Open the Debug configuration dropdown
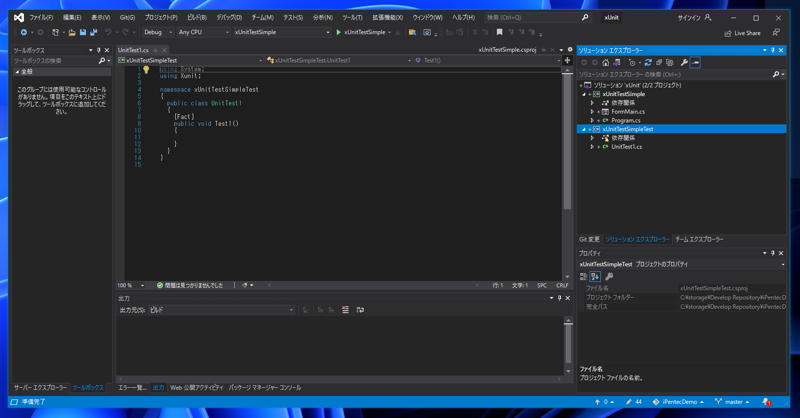The height and width of the screenshot is (418, 800). tap(158, 32)
